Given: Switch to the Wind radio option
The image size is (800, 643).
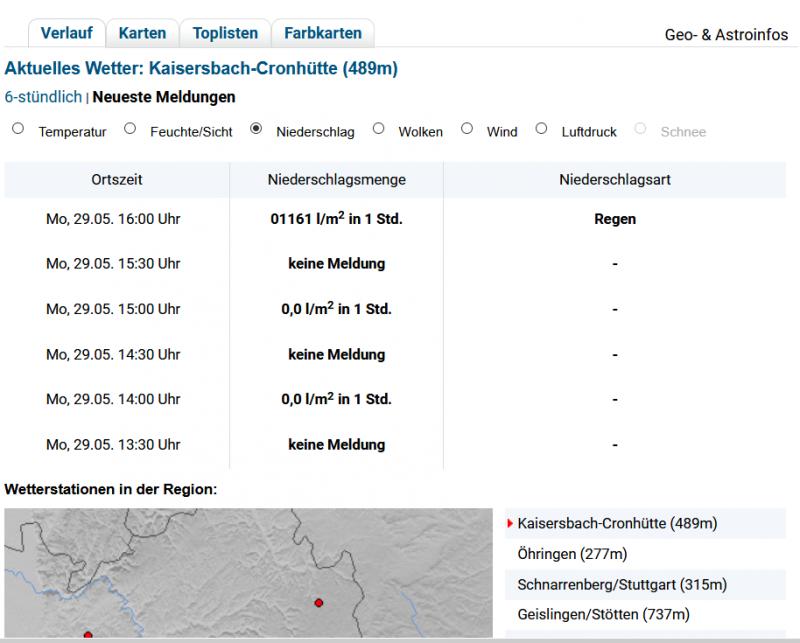Looking at the screenshot, I should pos(466,129).
